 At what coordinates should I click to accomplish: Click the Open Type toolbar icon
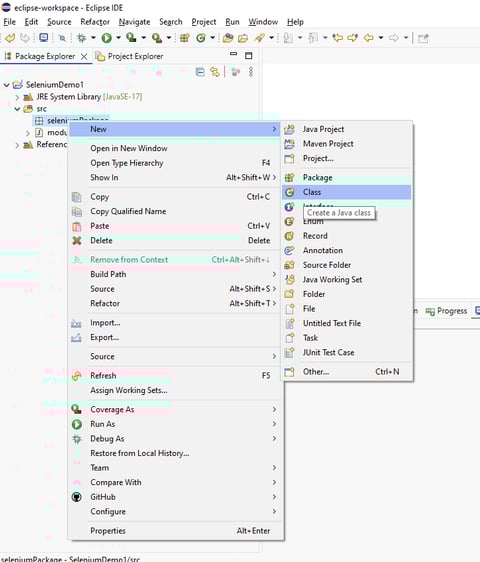coord(228,38)
